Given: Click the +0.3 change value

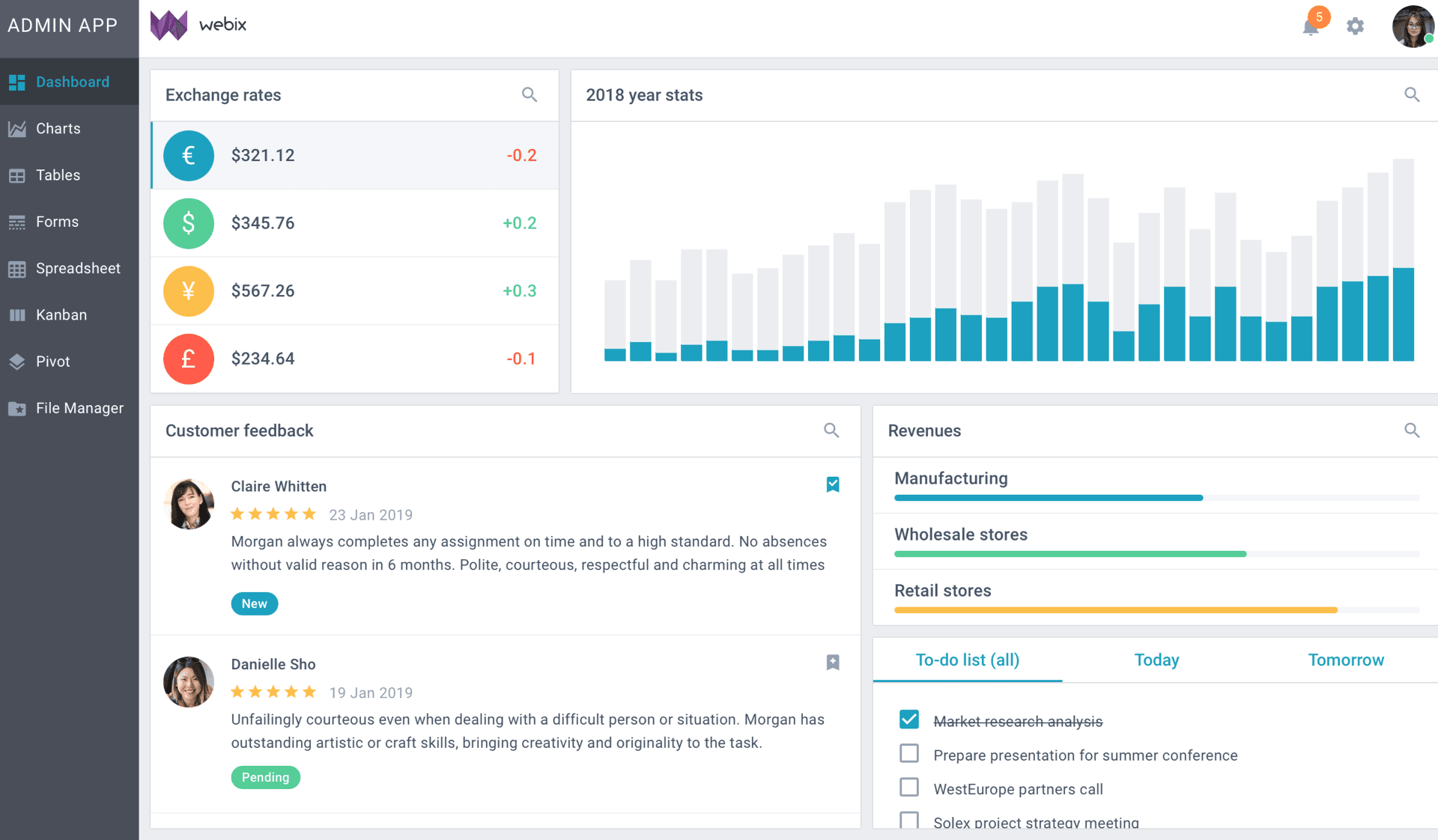Looking at the screenshot, I should pos(520,291).
